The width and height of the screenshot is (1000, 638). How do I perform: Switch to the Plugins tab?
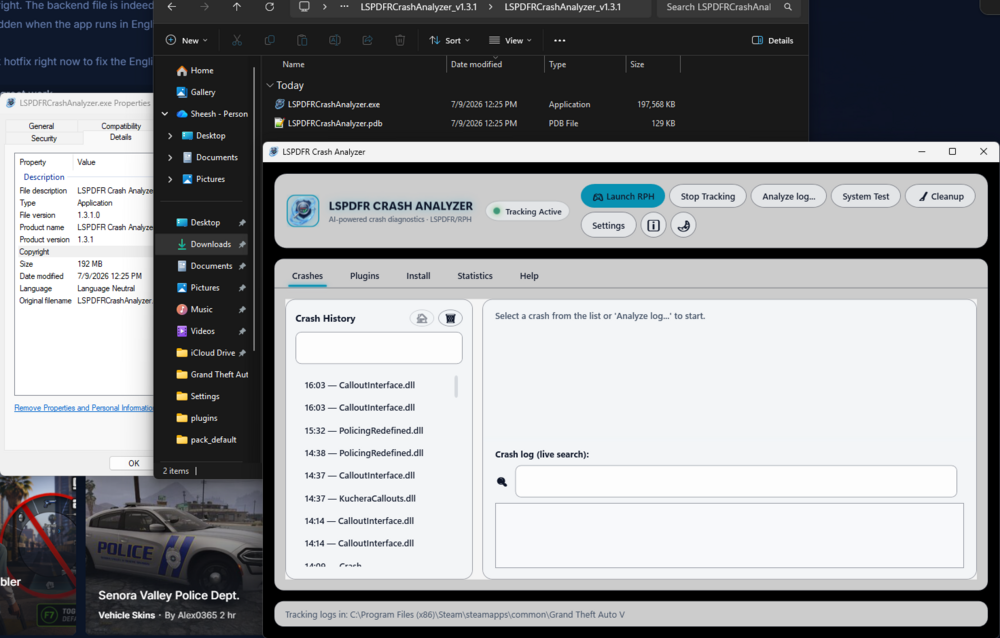[x=364, y=276]
